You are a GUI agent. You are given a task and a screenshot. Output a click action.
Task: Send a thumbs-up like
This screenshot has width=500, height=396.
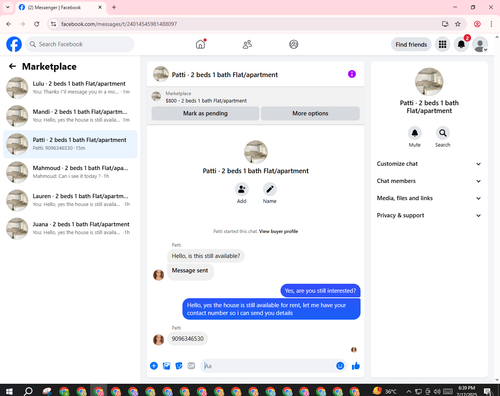[x=356, y=366]
